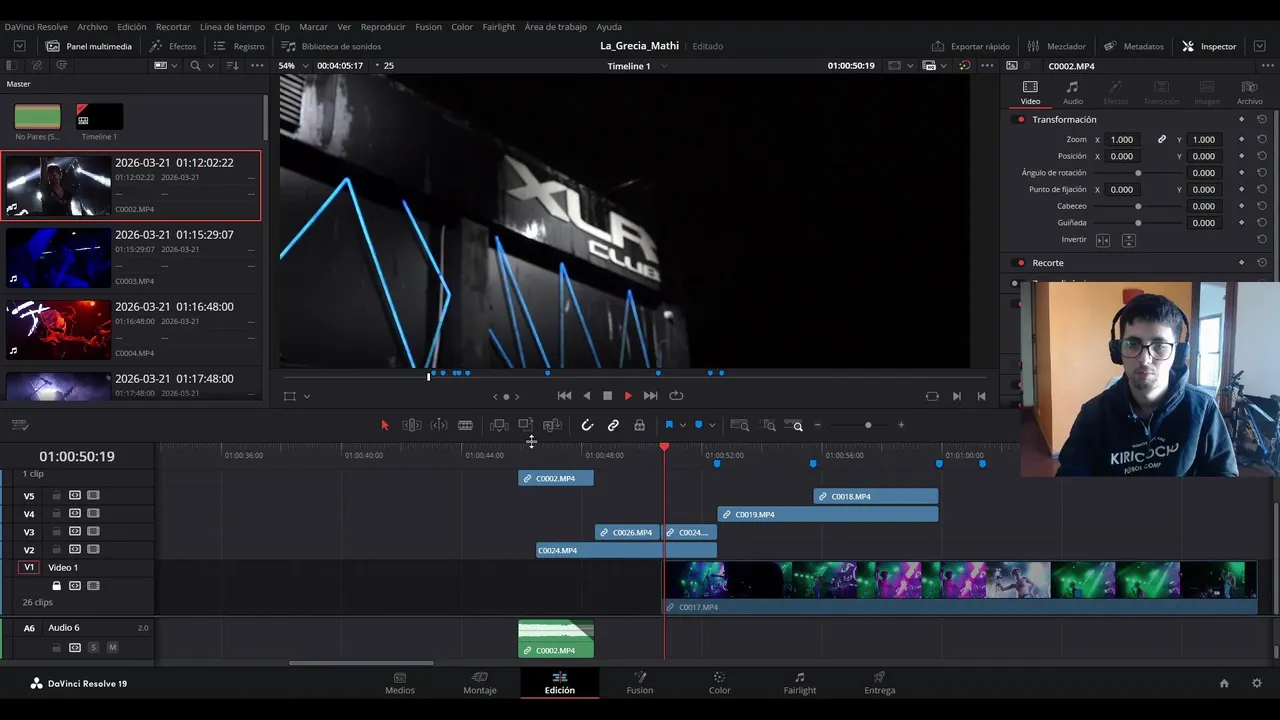Click the Insert clip toolbar icon

tap(499, 425)
